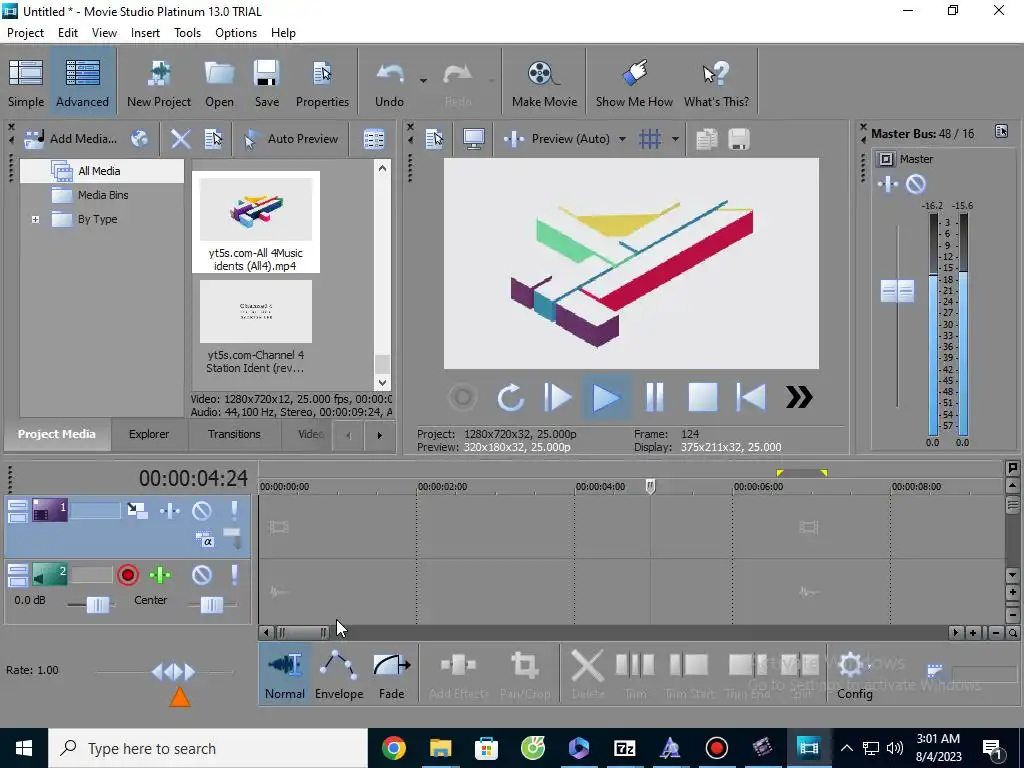Switch to Simple mode
1024x768 pixels.
(26, 82)
